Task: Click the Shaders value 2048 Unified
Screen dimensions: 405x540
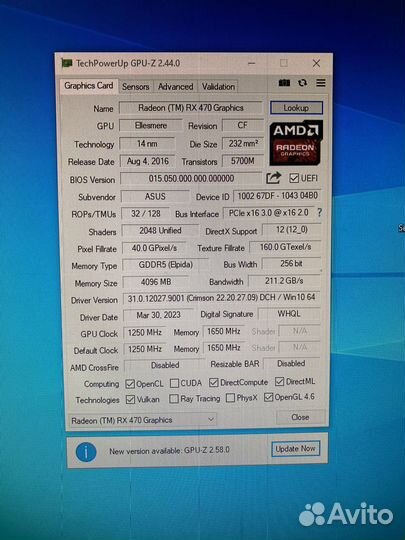Action: pos(160,230)
